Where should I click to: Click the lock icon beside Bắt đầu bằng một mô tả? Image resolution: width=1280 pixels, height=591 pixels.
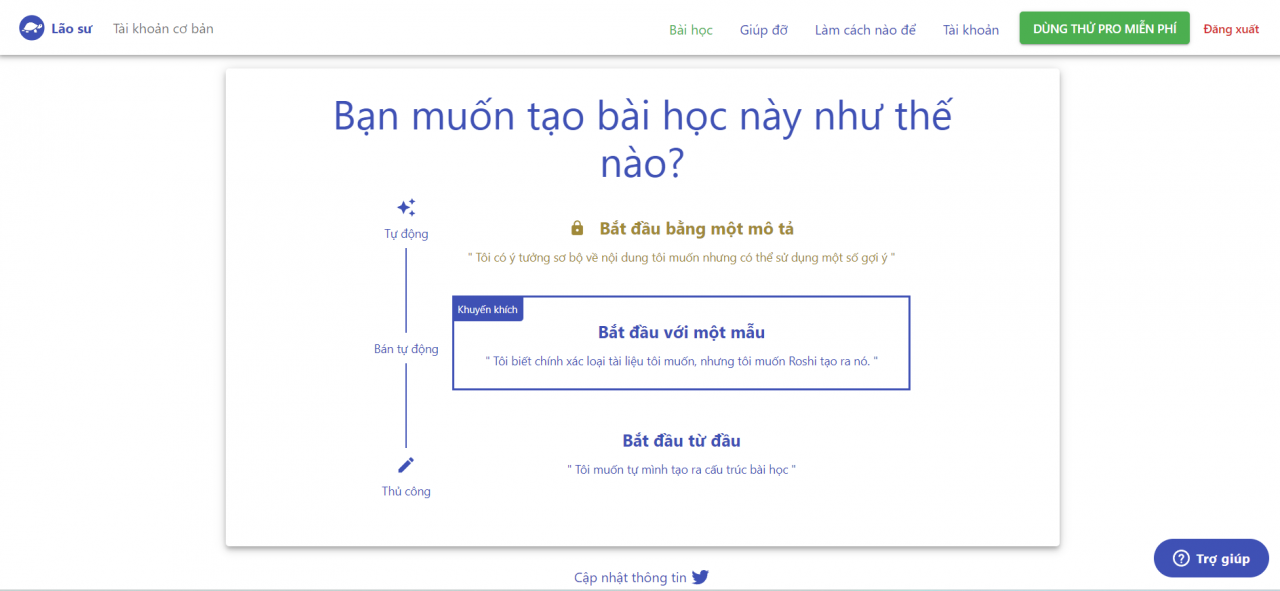click(578, 228)
